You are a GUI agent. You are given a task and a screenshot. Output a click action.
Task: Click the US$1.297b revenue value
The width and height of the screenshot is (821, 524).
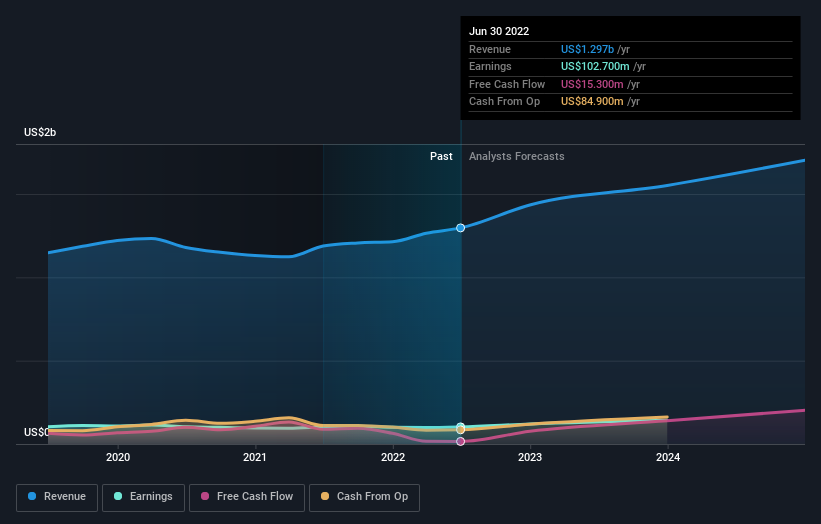click(x=587, y=49)
